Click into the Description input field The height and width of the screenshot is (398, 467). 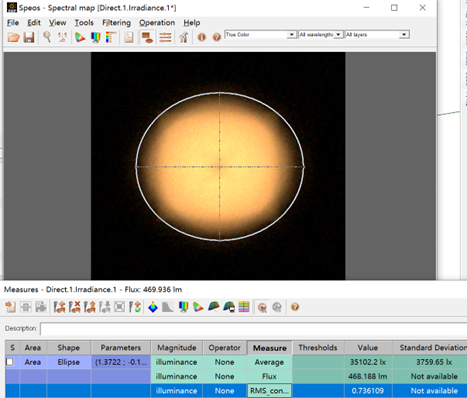253,329
